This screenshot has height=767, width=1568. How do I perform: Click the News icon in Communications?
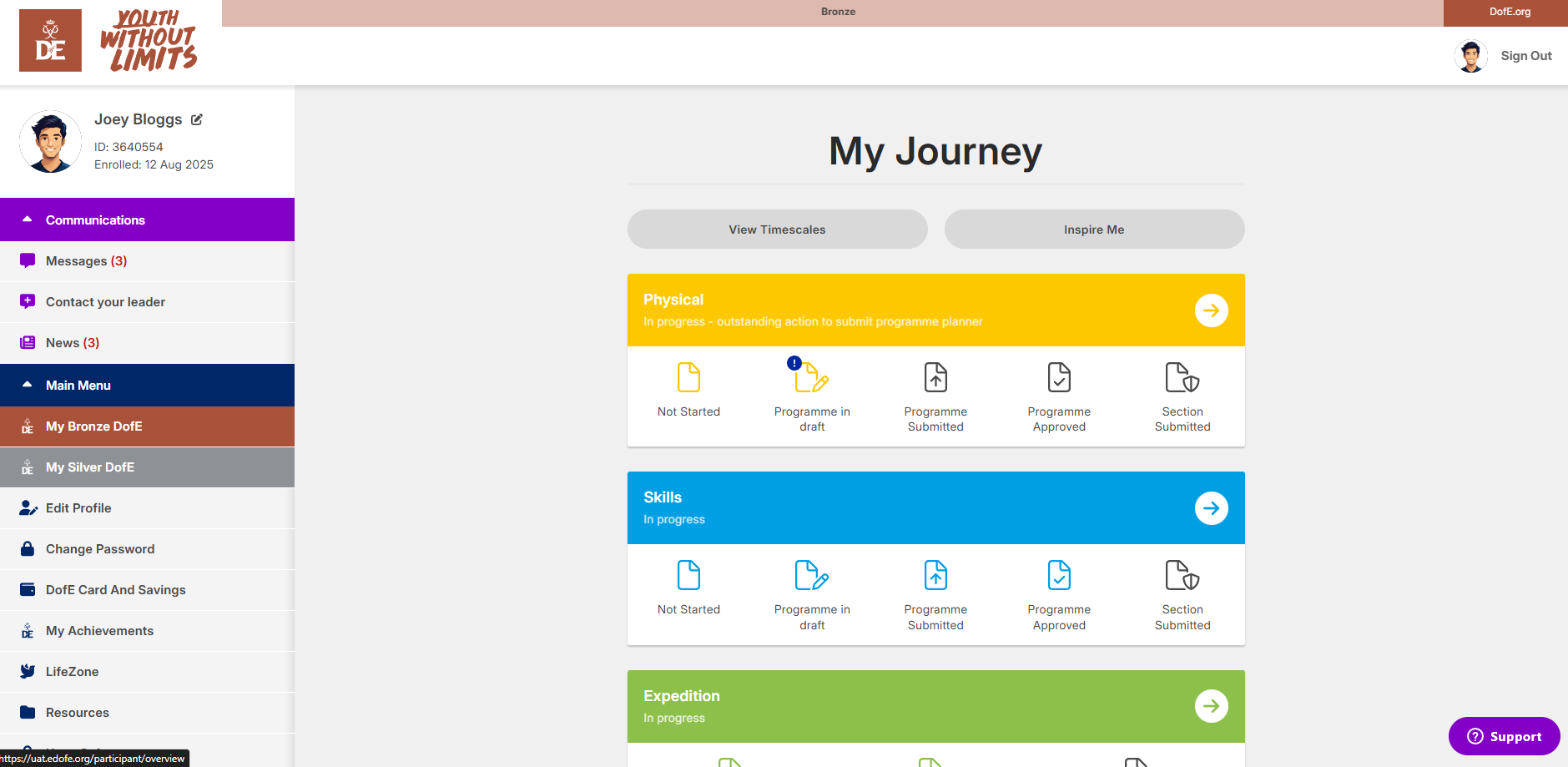click(28, 342)
